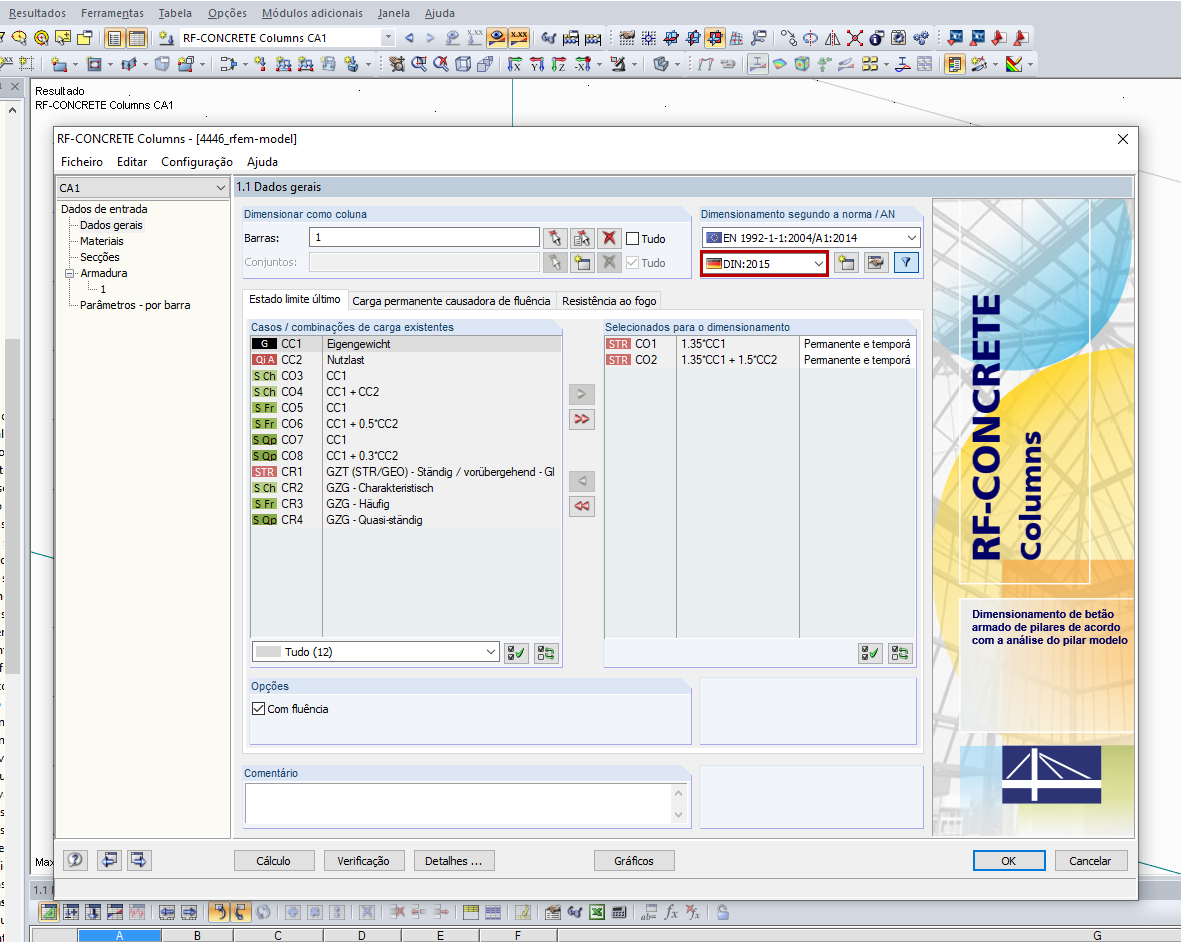Click invert selection icon under selected cases list

[899, 653]
